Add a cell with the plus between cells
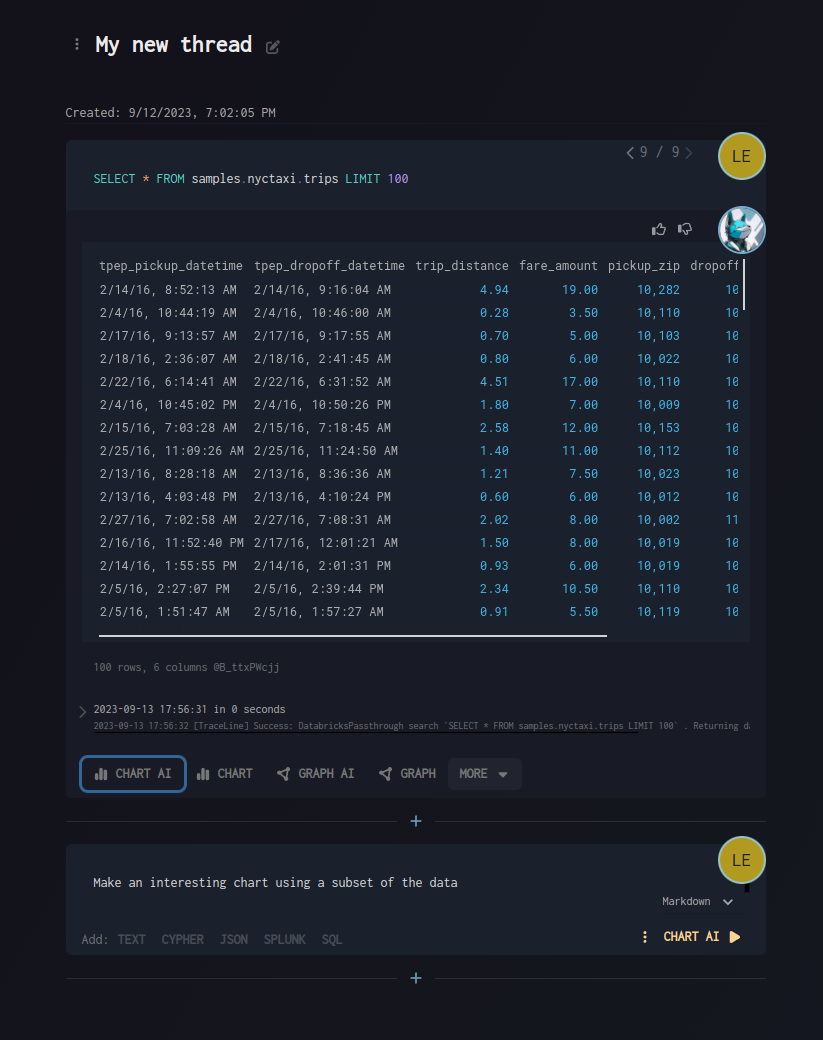This screenshot has width=823, height=1040. [416, 821]
